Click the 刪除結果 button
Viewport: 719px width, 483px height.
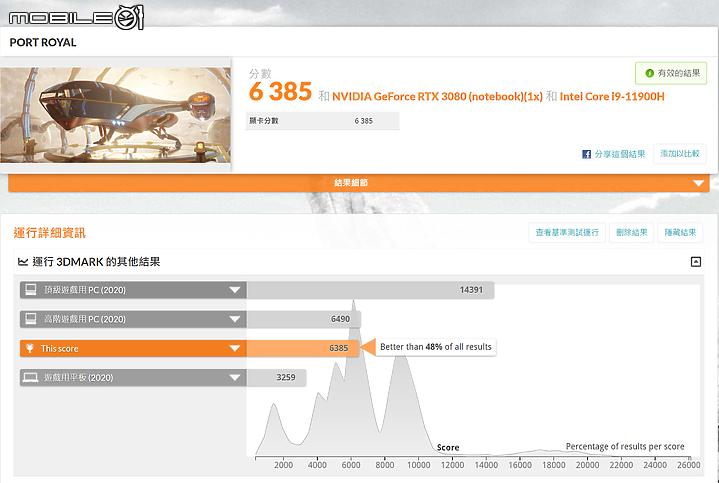click(x=631, y=233)
